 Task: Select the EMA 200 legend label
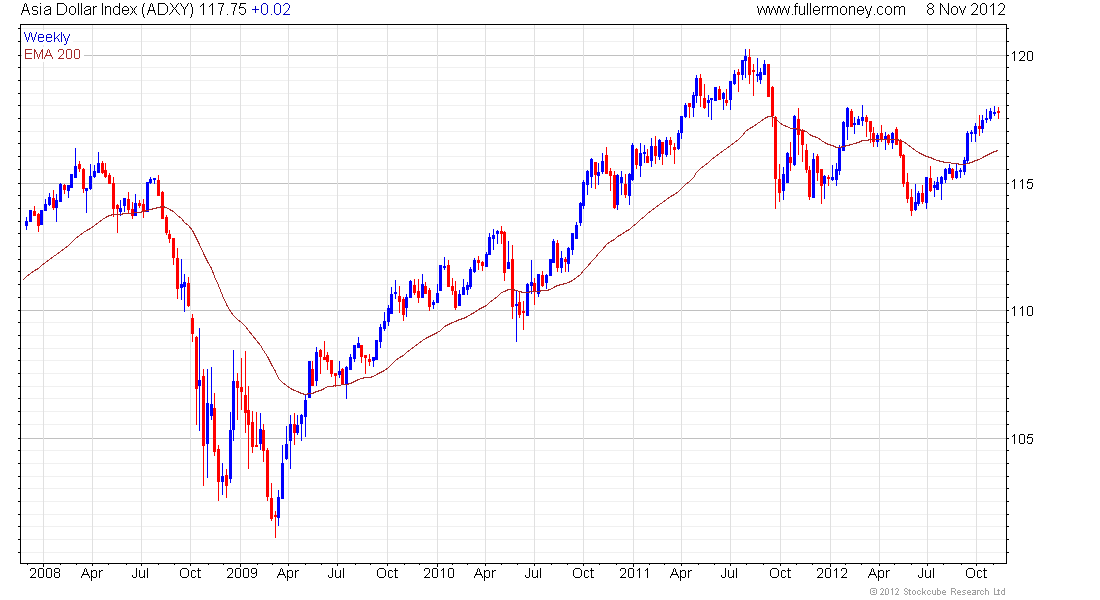click(x=53, y=54)
